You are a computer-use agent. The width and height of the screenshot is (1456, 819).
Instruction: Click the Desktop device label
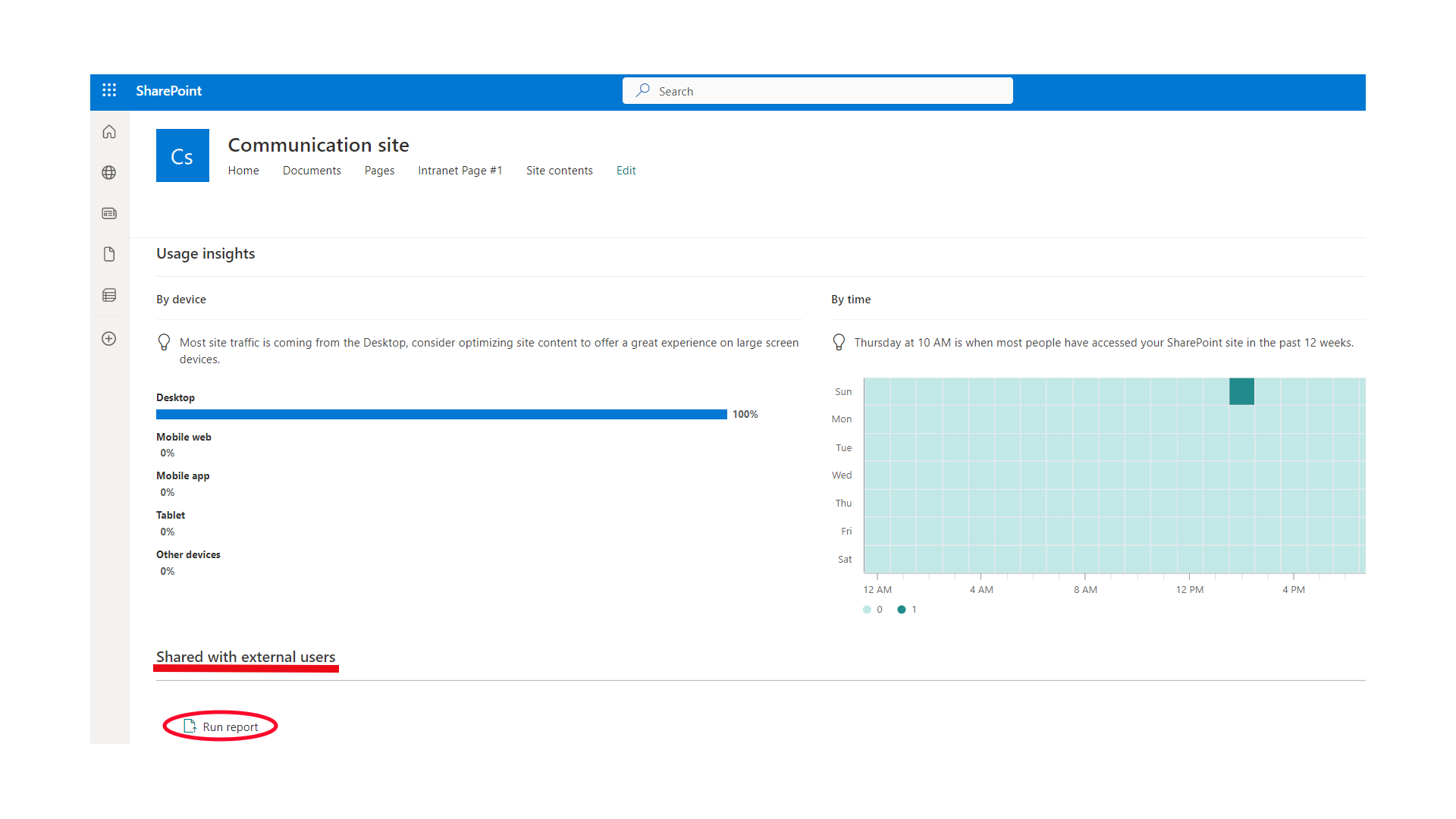(x=175, y=397)
